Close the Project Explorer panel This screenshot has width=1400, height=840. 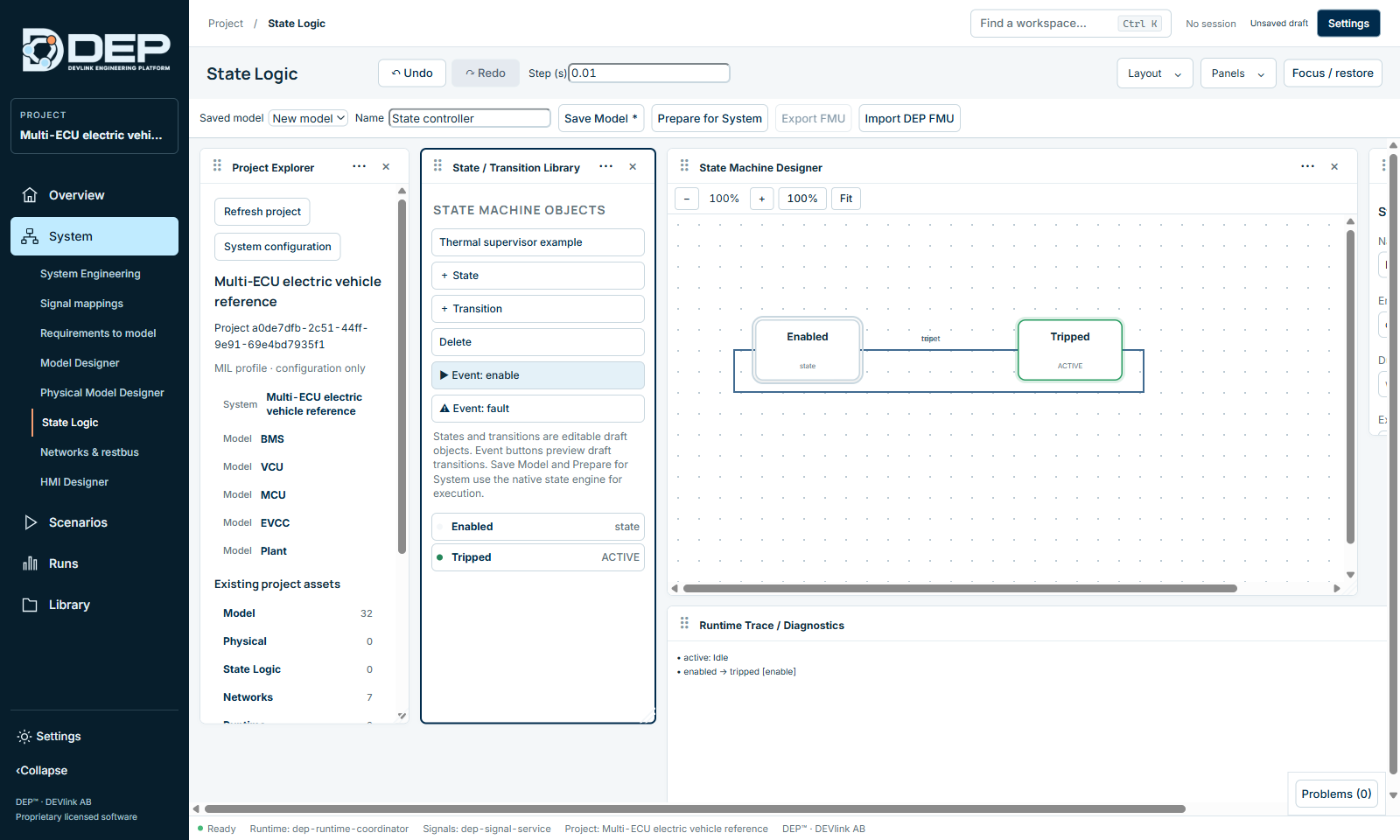(386, 166)
